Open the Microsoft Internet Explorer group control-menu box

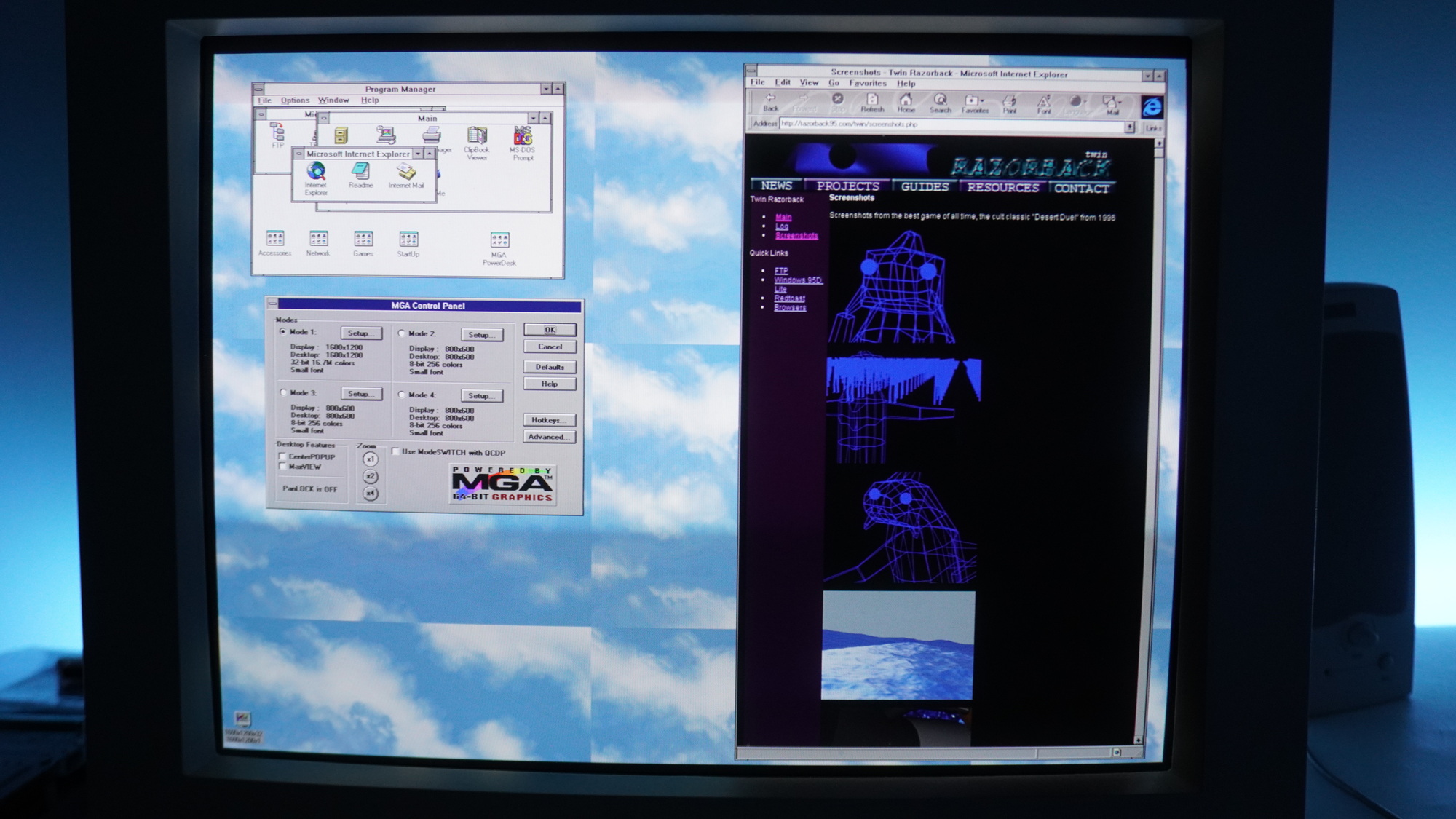(x=298, y=154)
